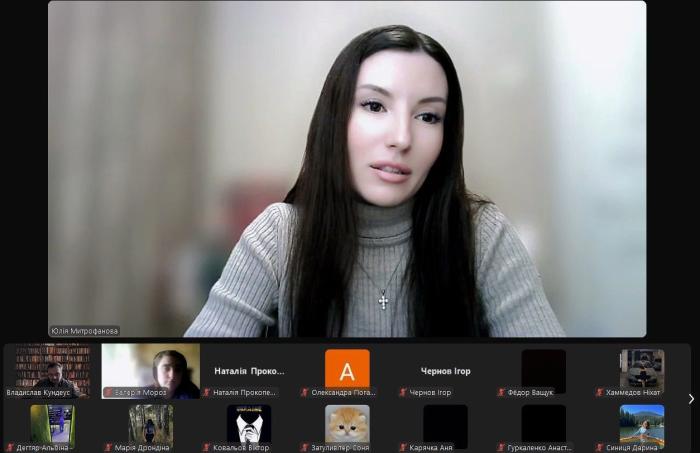
Task: Select Деттяр Альвіна participant tile
Action: point(51,423)
